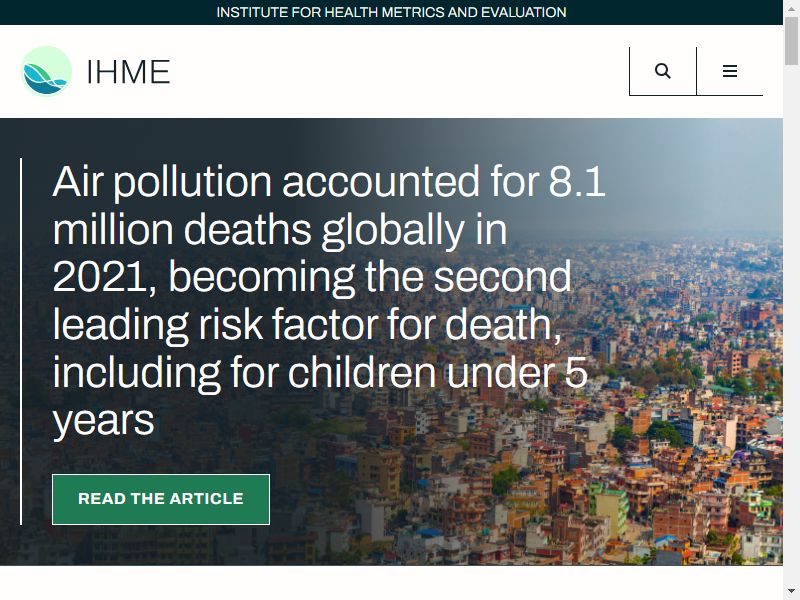Image resolution: width=800 pixels, height=600 pixels.
Task: Click the scrollbar up arrow
Action: coord(792,6)
